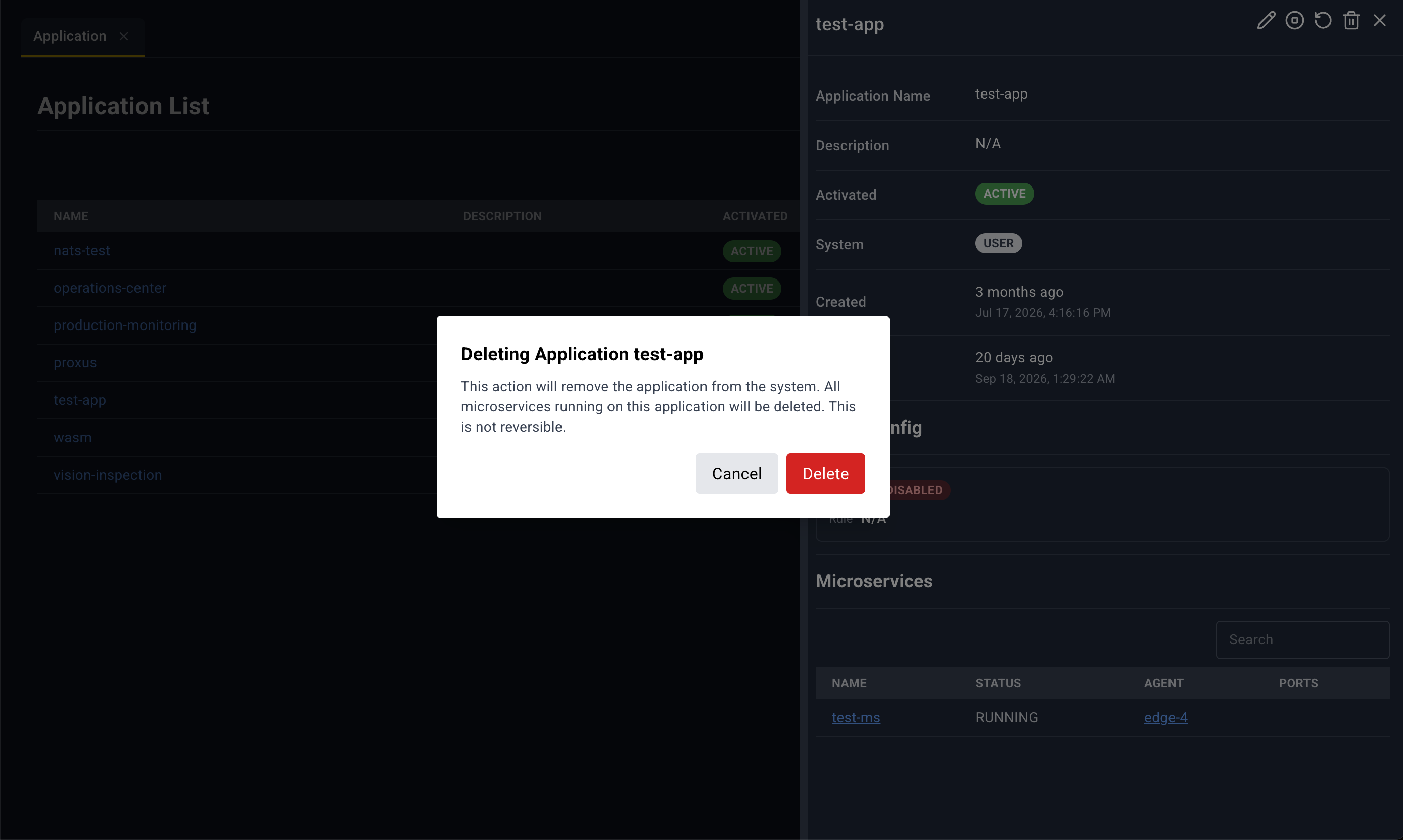Click the 'Deleting Application test-app' dialog title
The image size is (1403, 840).
pyautogui.click(x=582, y=354)
